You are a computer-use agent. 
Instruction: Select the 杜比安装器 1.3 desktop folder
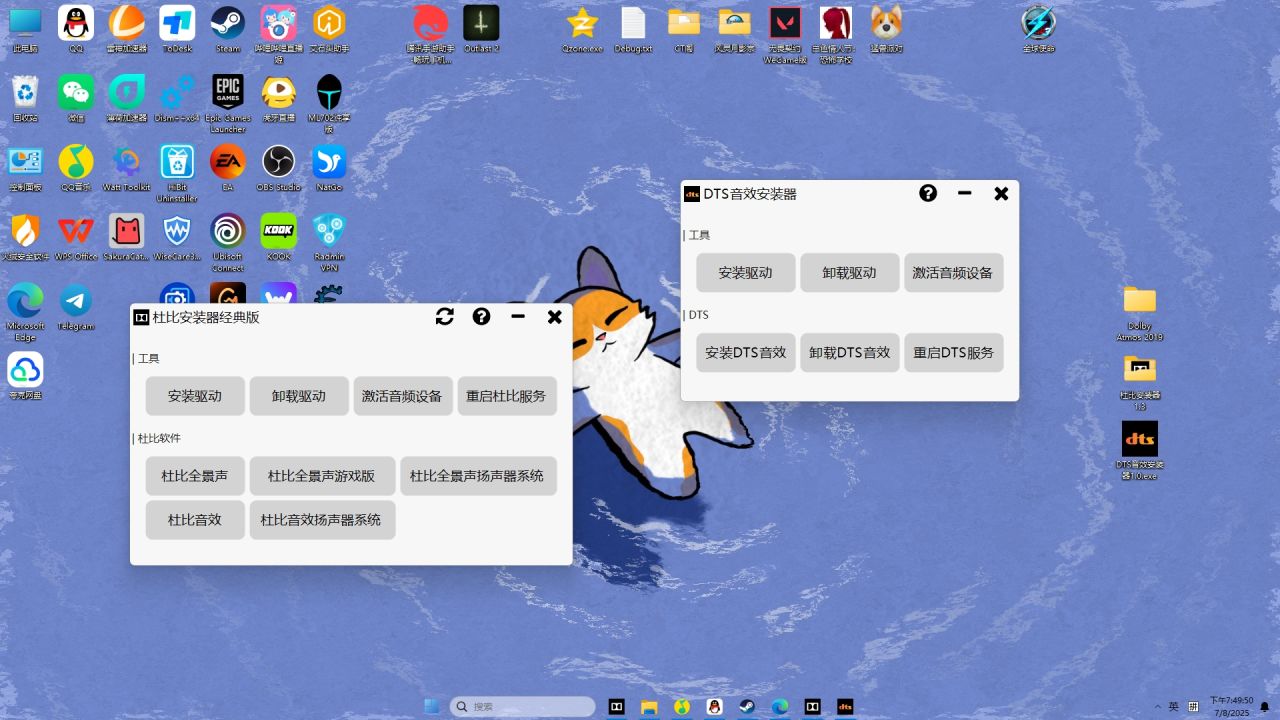point(1140,381)
